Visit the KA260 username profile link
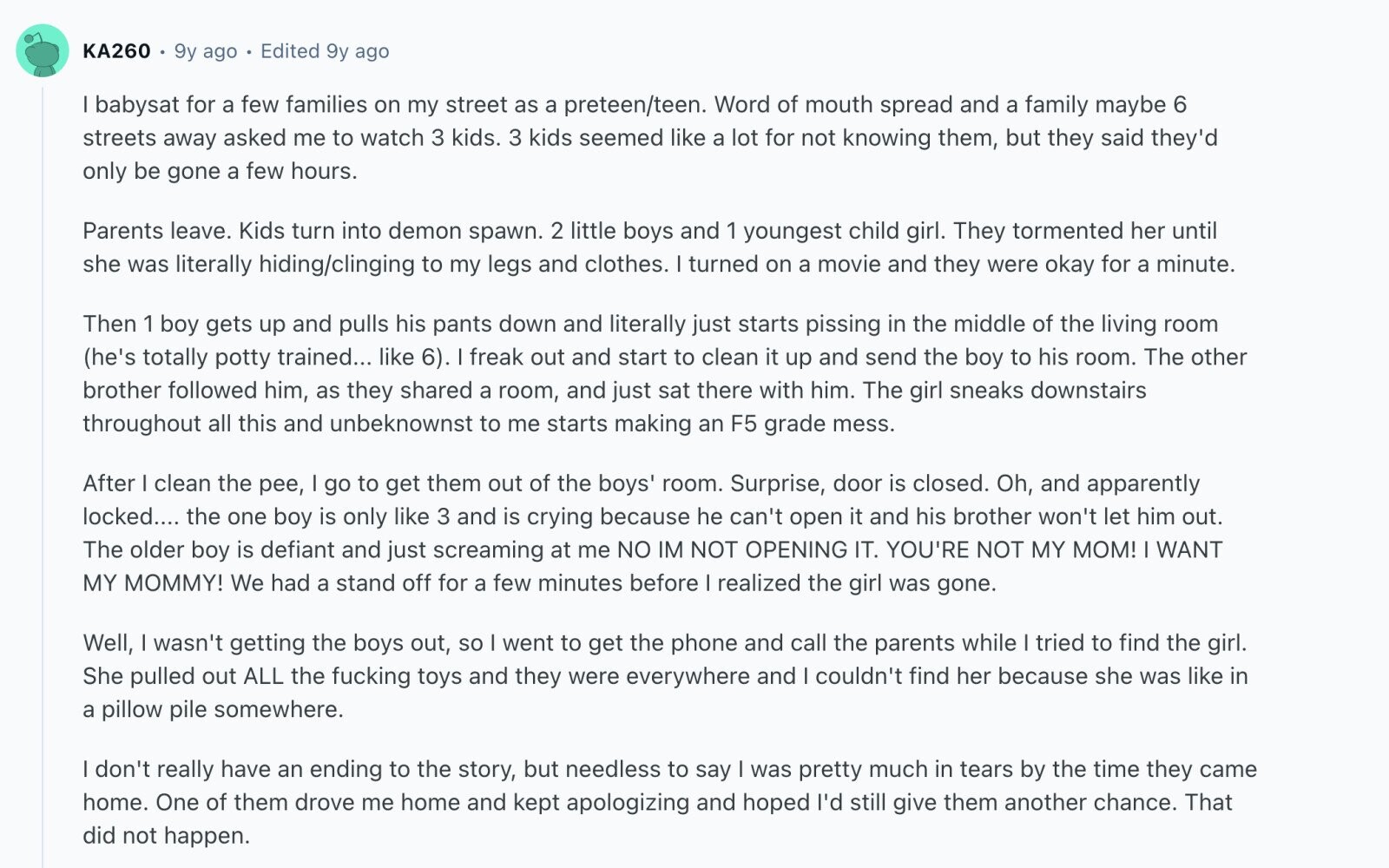 (116, 51)
